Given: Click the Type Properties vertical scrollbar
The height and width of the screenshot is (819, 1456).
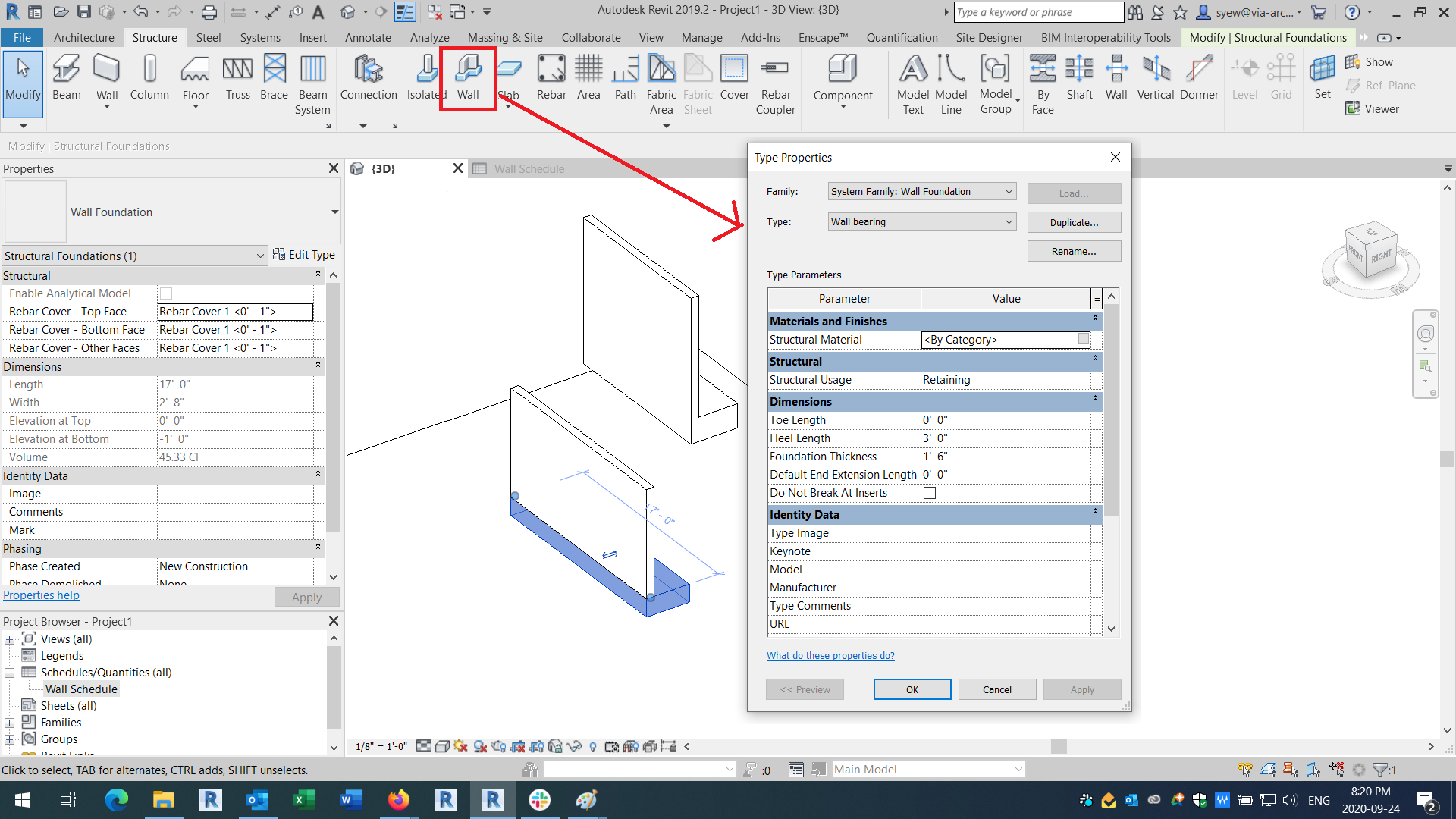Looking at the screenshot, I should click(x=1111, y=409).
